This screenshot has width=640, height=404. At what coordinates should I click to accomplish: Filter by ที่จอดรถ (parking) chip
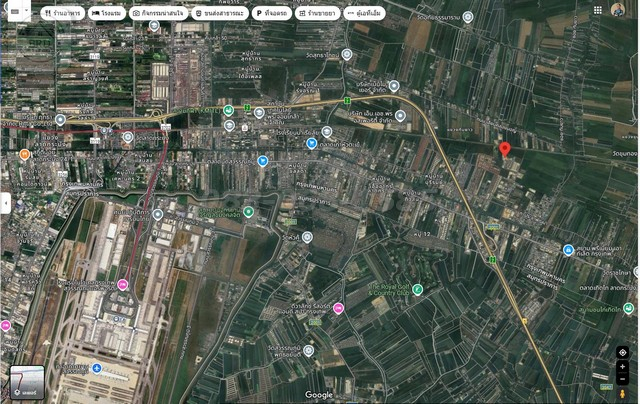(x=272, y=13)
